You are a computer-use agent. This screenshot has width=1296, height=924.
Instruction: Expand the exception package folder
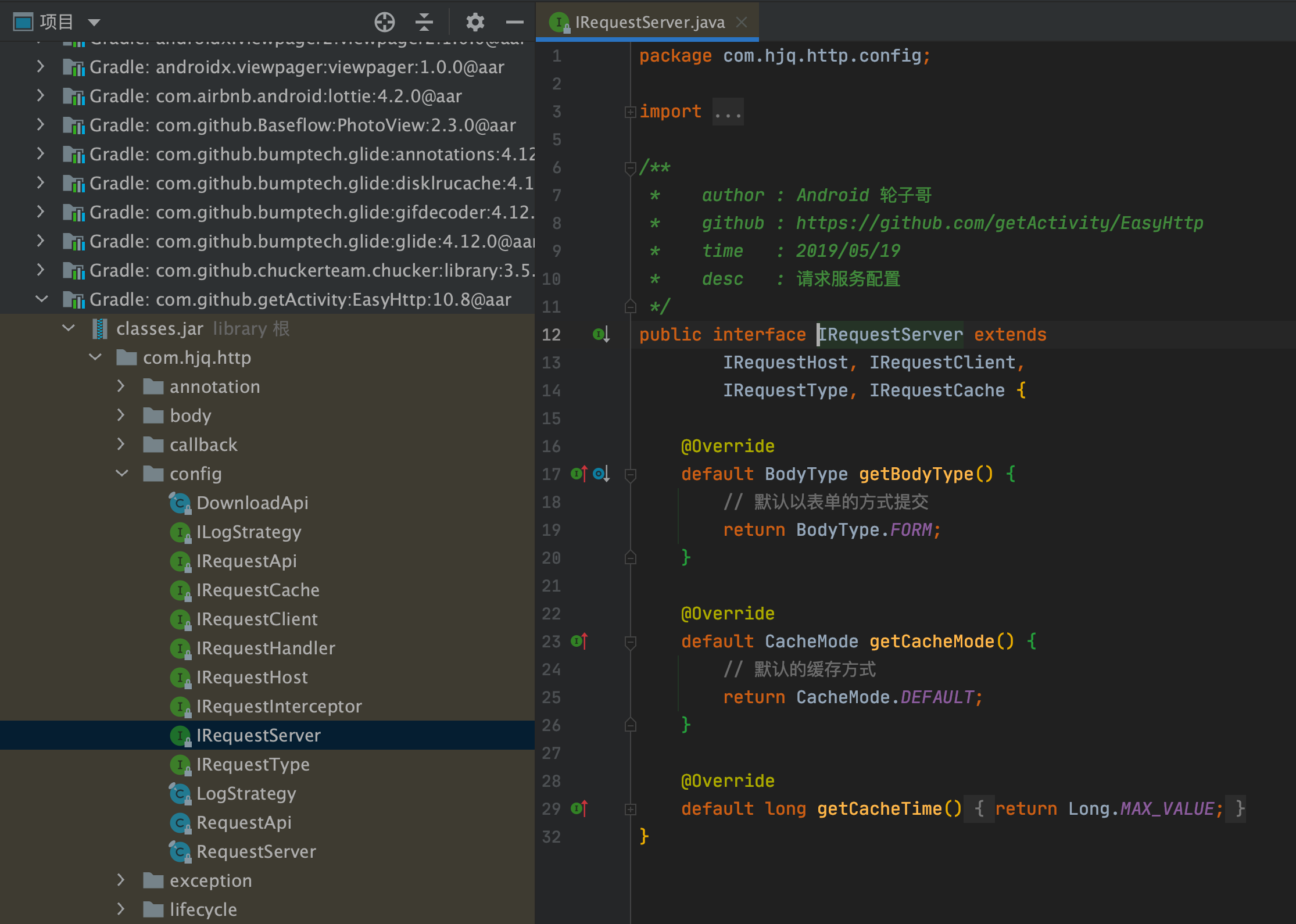pos(120,880)
